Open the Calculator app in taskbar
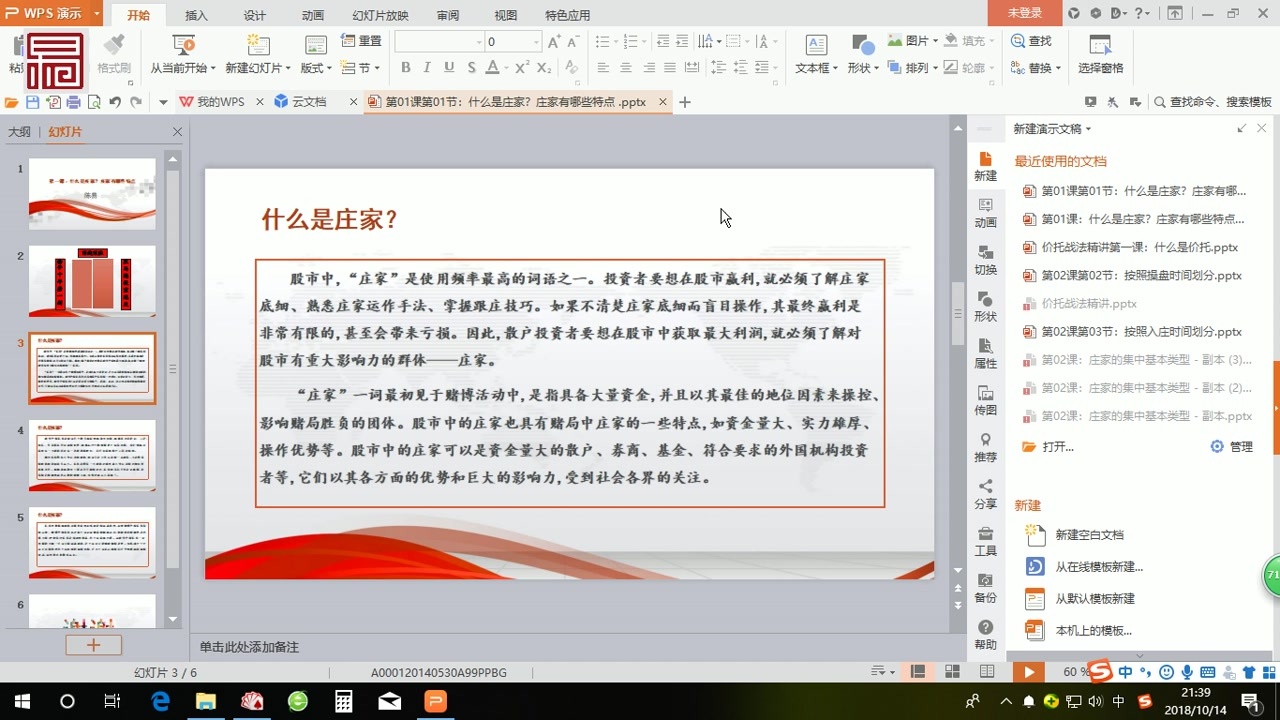 pyautogui.click(x=343, y=701)
